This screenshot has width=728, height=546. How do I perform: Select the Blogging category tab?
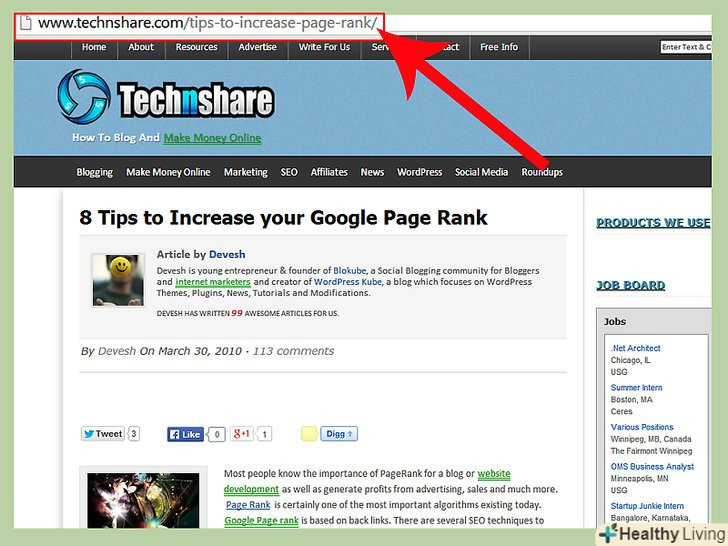[x=95, y=172]
